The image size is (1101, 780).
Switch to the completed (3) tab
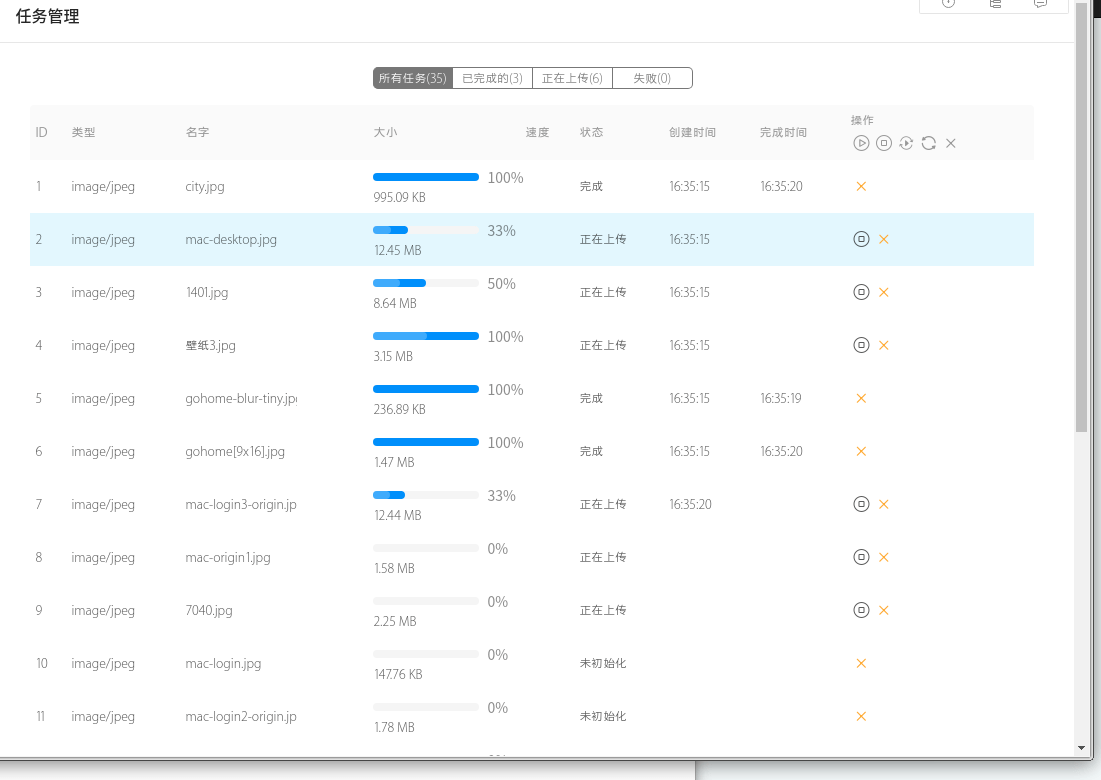click(x=492, y=78)
